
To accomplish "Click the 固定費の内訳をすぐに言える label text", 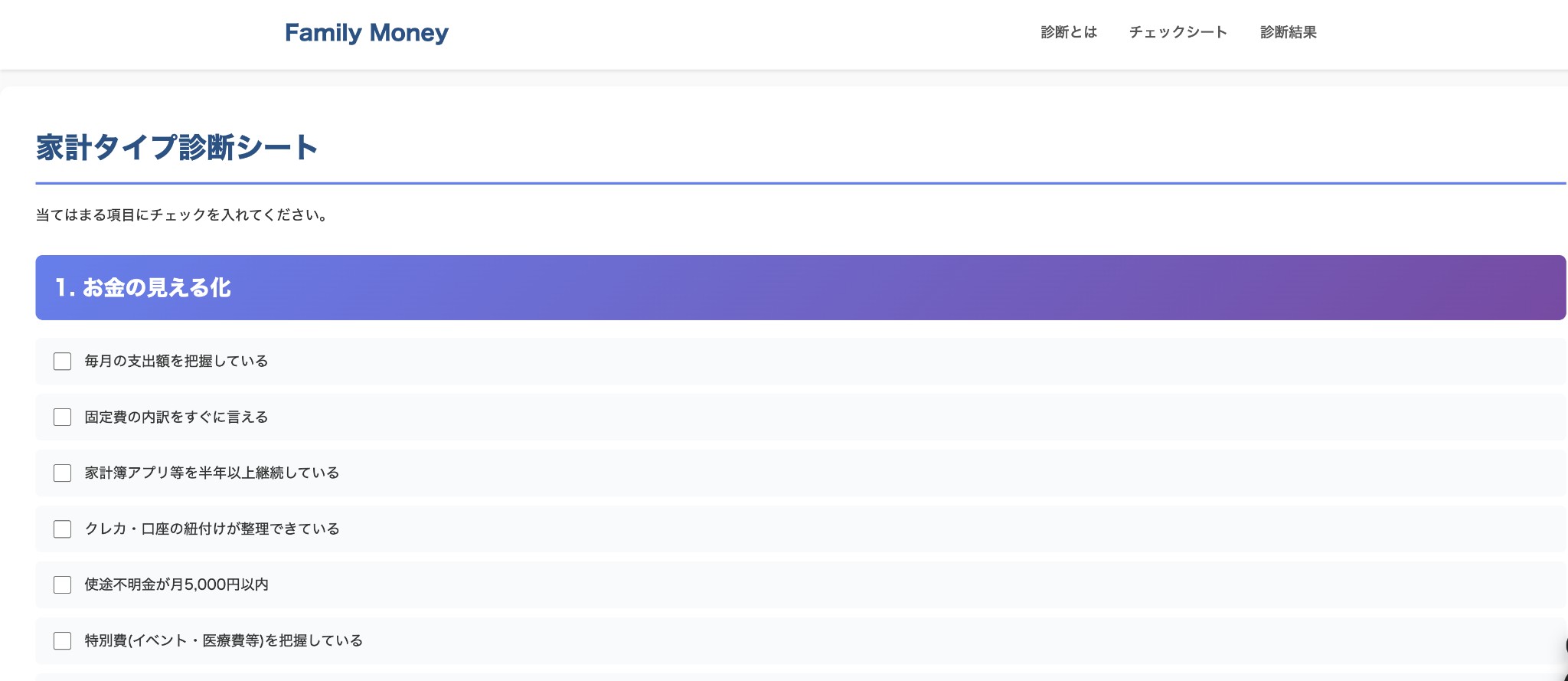I will [x=176, y=417].
